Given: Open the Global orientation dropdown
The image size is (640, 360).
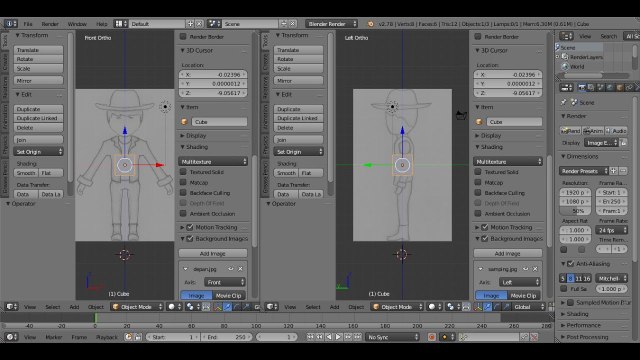Looking at the screenshot, I should tap(529, 307).
